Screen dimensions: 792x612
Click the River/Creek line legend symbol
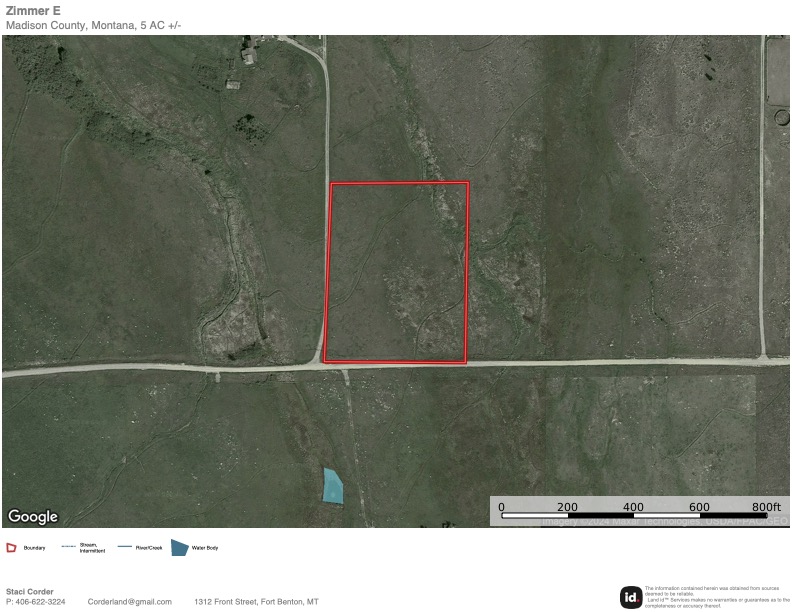tap(125, 548)
